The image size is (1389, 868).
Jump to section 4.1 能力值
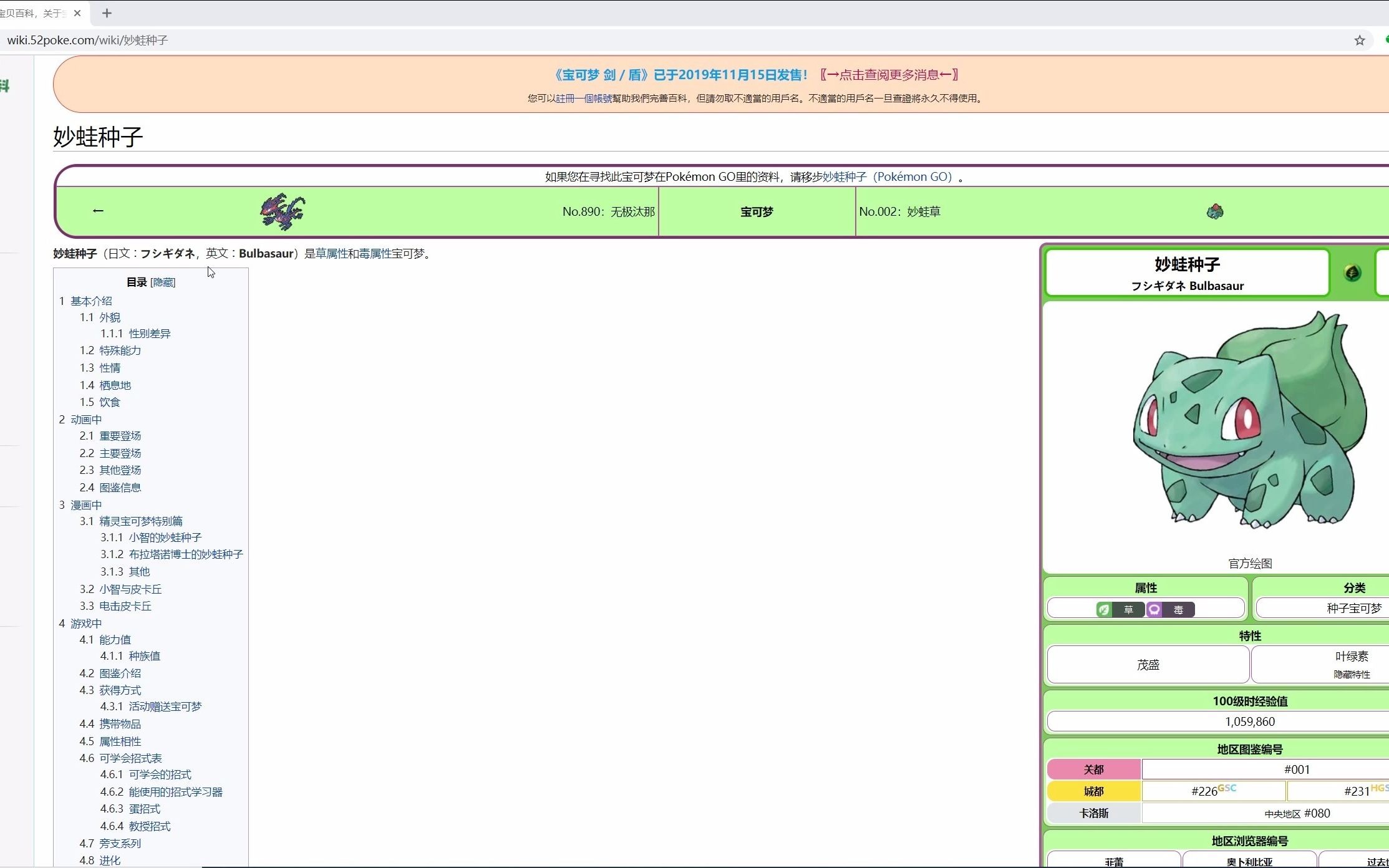(x=115, y=640)
